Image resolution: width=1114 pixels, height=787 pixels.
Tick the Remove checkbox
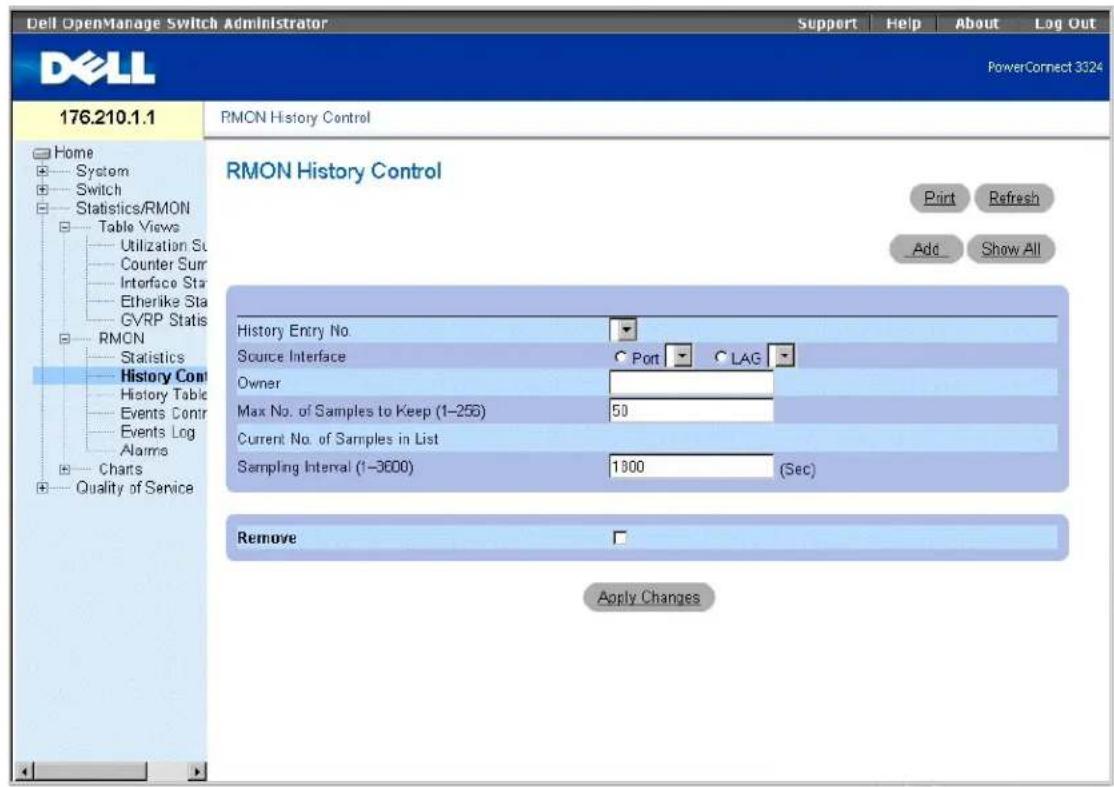click(620, 538)
